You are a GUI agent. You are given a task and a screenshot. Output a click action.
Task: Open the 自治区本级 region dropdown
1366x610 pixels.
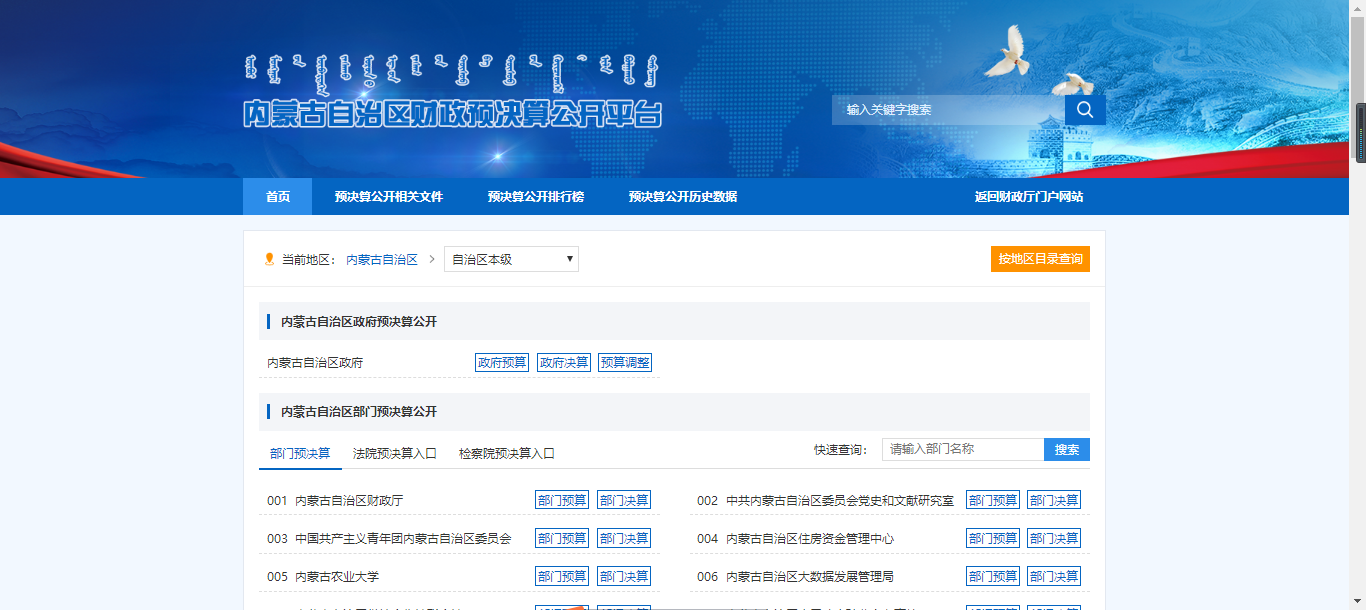511,259
